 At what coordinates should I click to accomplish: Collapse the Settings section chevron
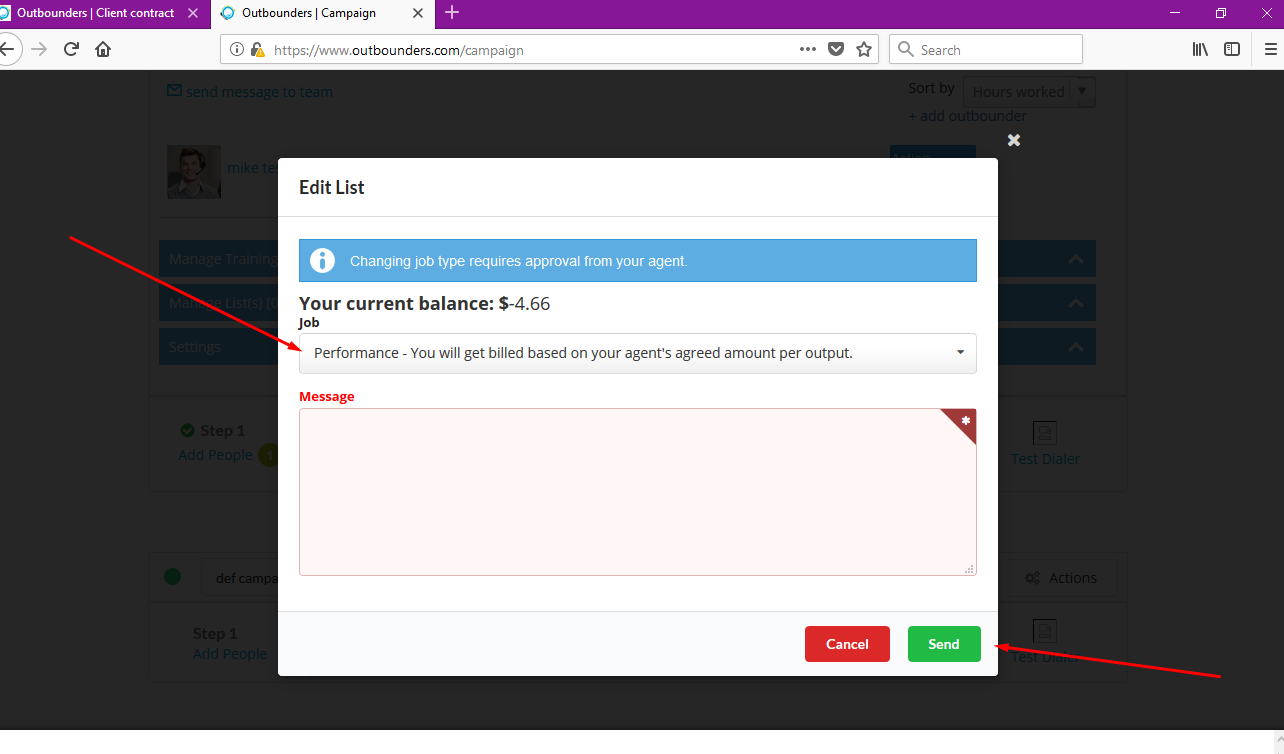pos(1076,347)
